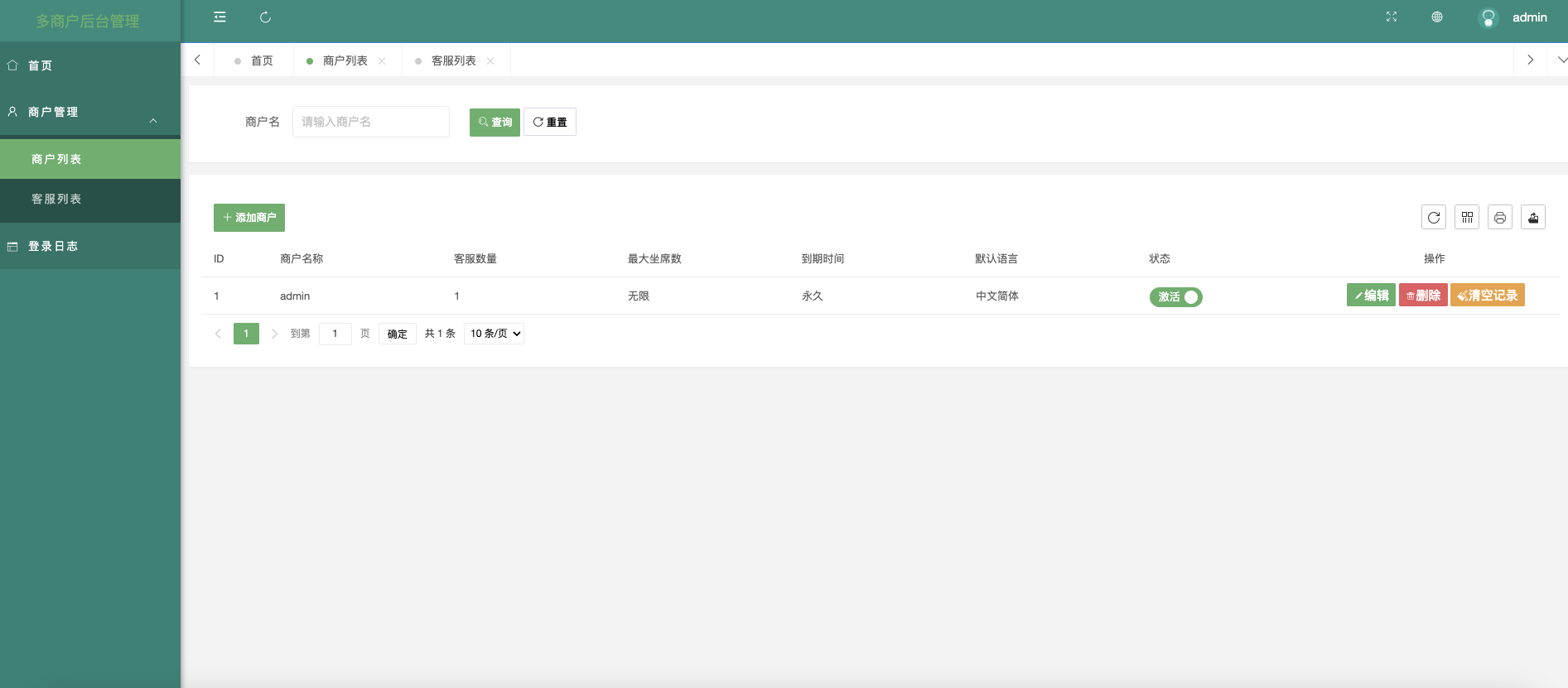Click the 商户管理 user icon
The height and width of the screenshot is (688, 1568).
point(12,111)
